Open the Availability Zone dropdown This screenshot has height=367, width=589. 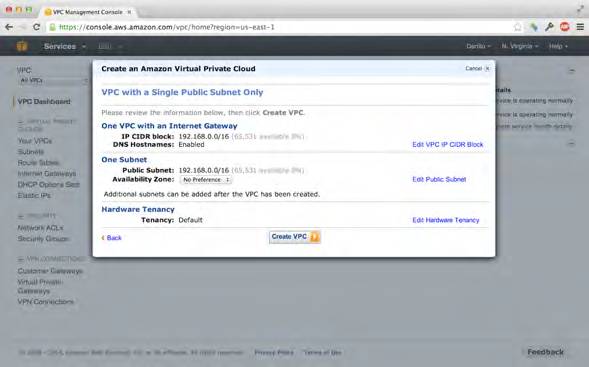(206, 180)
